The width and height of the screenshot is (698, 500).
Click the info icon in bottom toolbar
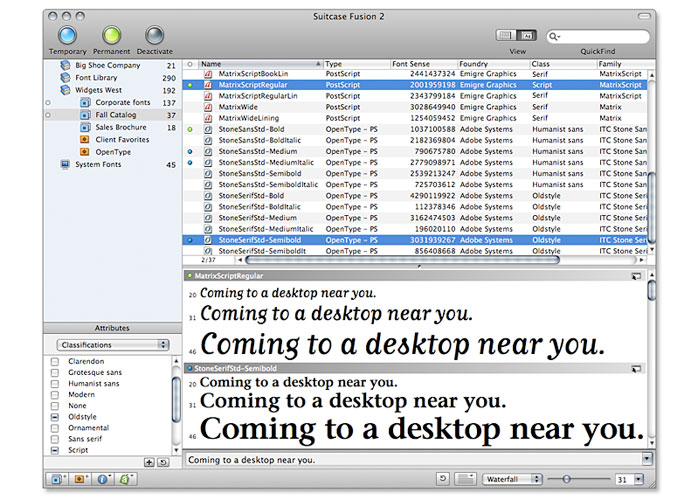103,480
